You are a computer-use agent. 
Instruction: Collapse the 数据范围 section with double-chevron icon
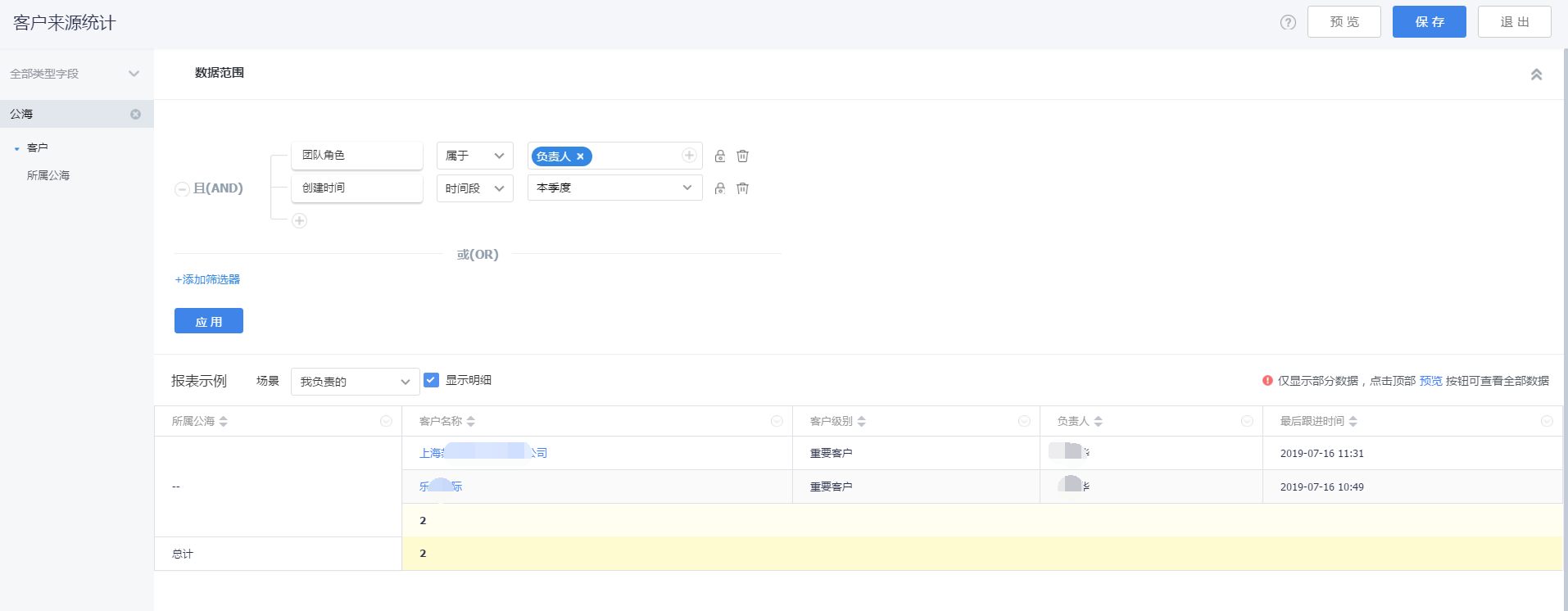click(1536, 75)
